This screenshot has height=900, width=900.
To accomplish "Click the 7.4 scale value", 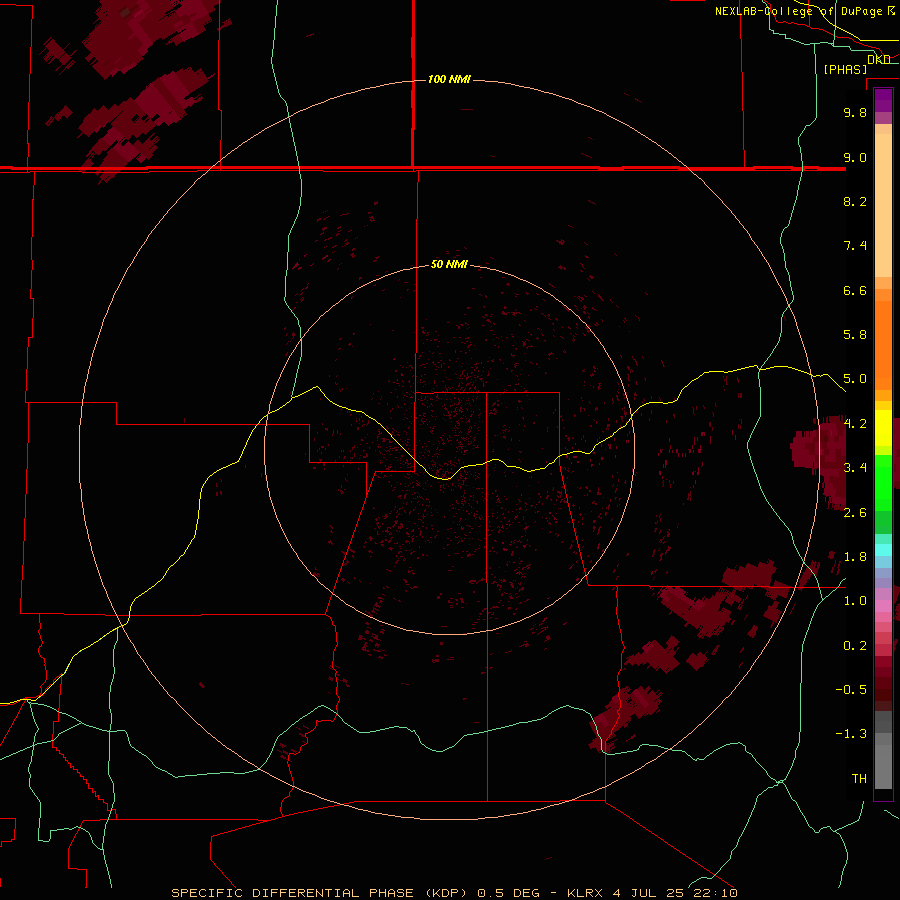I will (x=855, y=246).
